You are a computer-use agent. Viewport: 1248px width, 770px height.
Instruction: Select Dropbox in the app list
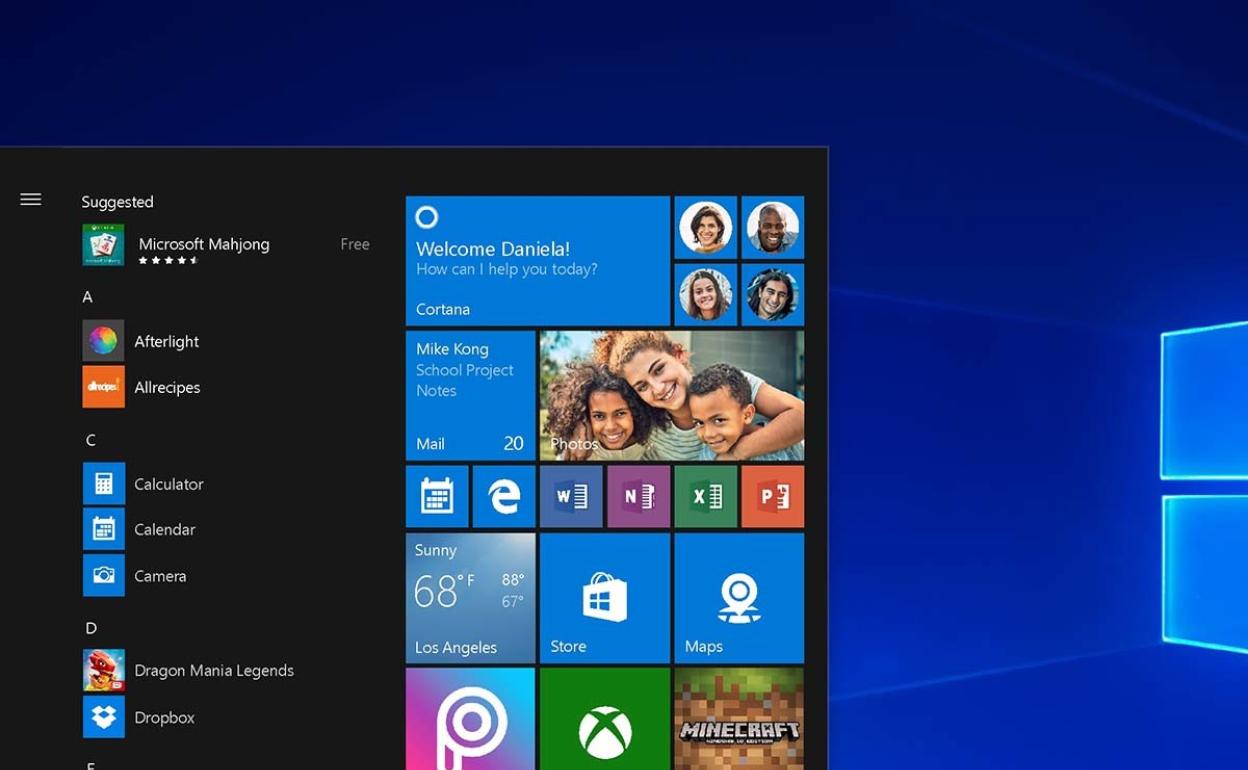coord(164,717)
